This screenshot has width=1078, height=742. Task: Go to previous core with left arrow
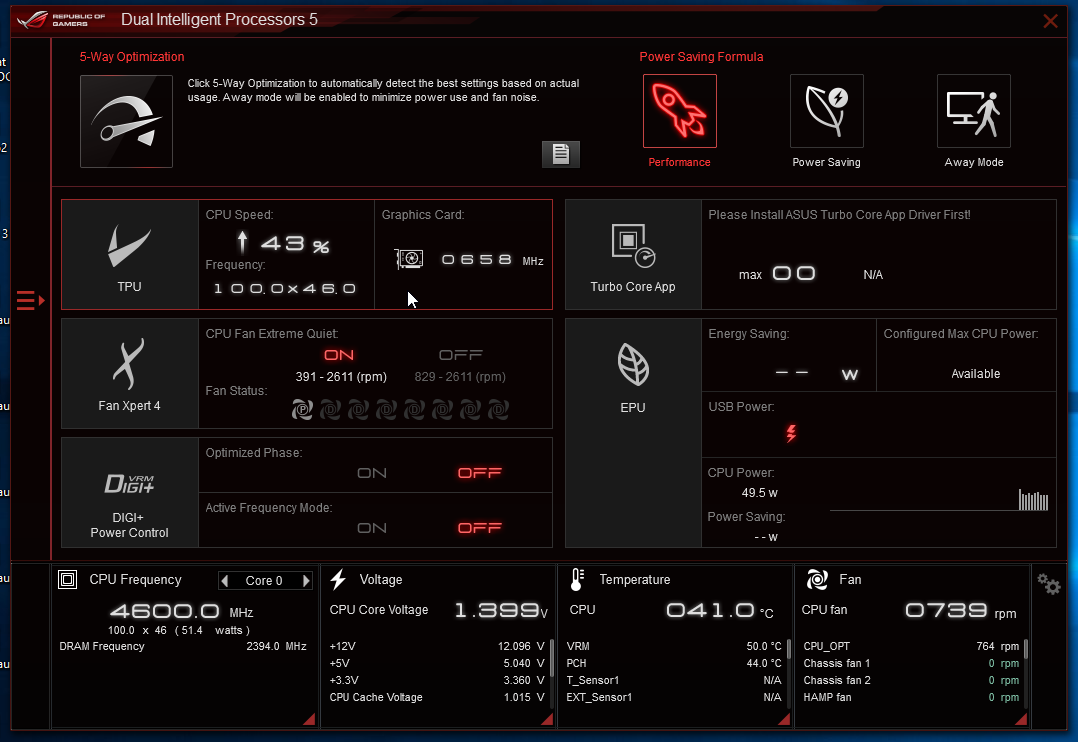click(224, 580)
